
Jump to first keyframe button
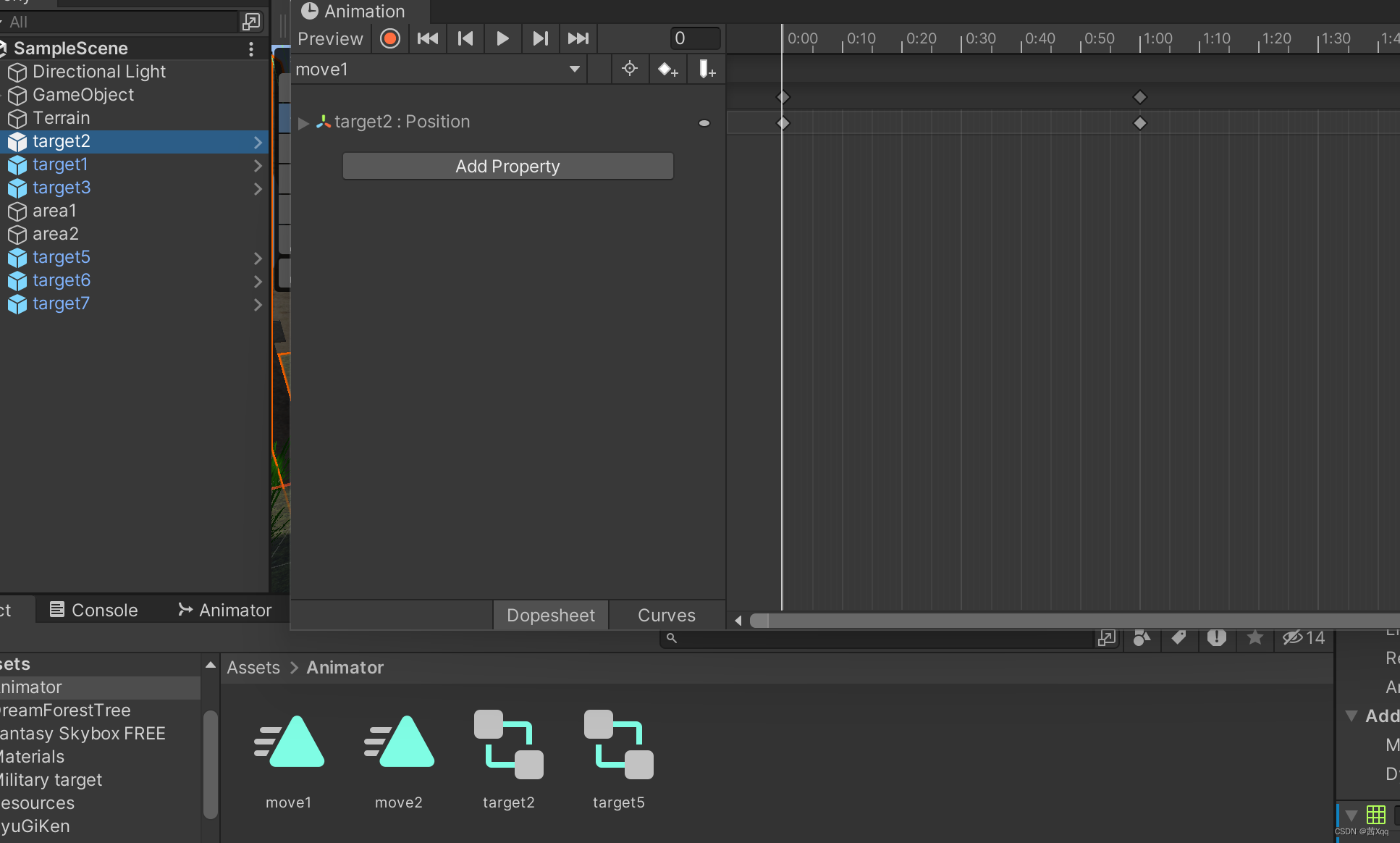428,38
